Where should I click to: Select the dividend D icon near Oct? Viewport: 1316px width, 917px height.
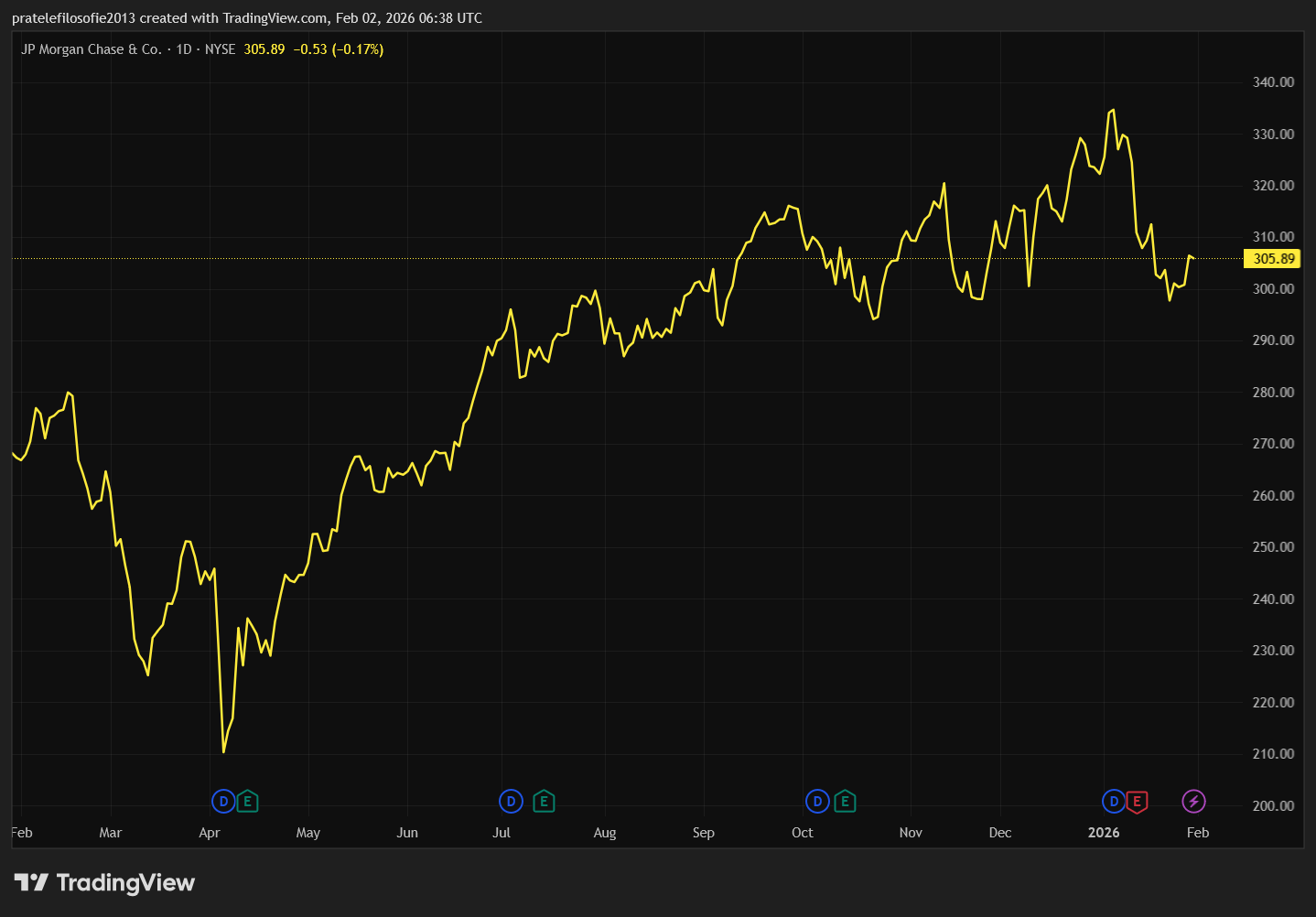[817, 802]
